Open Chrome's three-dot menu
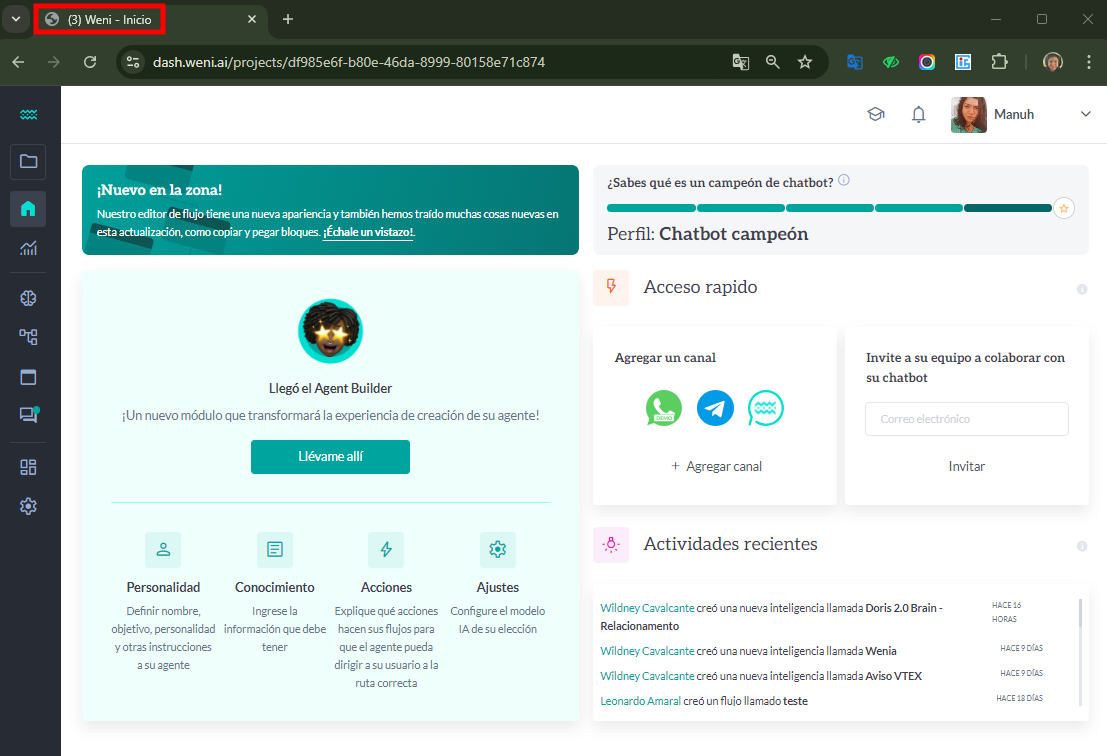This screenshot has height=756, width=1107. coord(1089,61)
